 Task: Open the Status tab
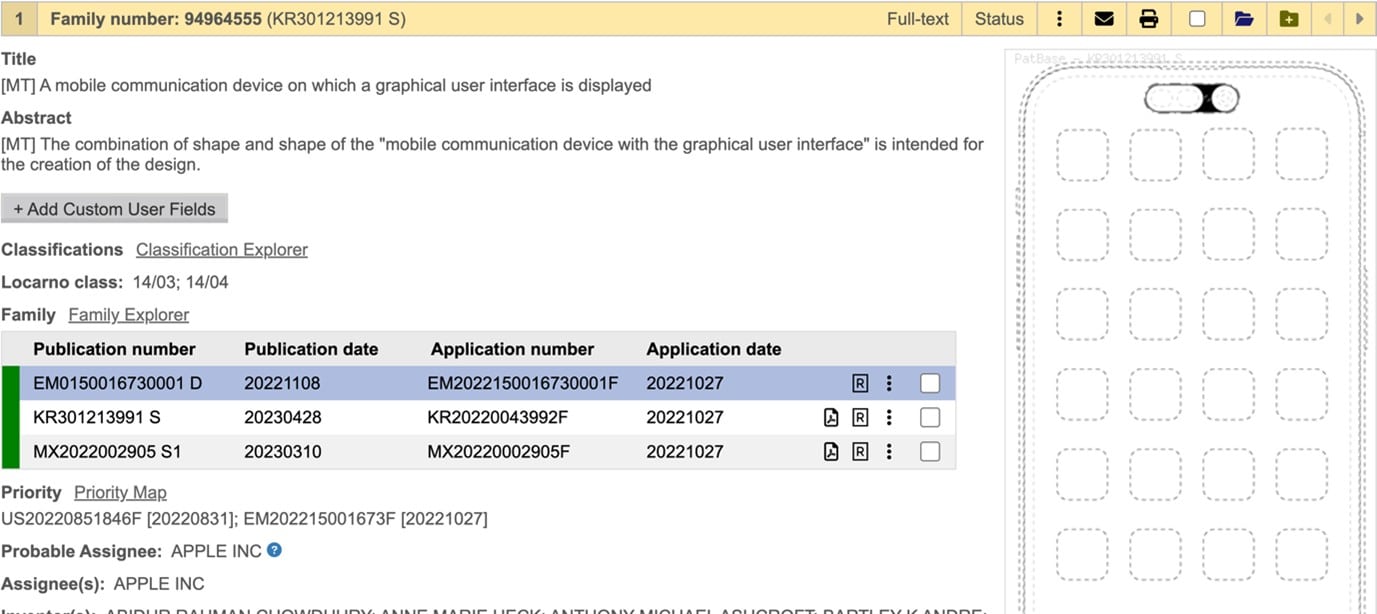(999, 19)
